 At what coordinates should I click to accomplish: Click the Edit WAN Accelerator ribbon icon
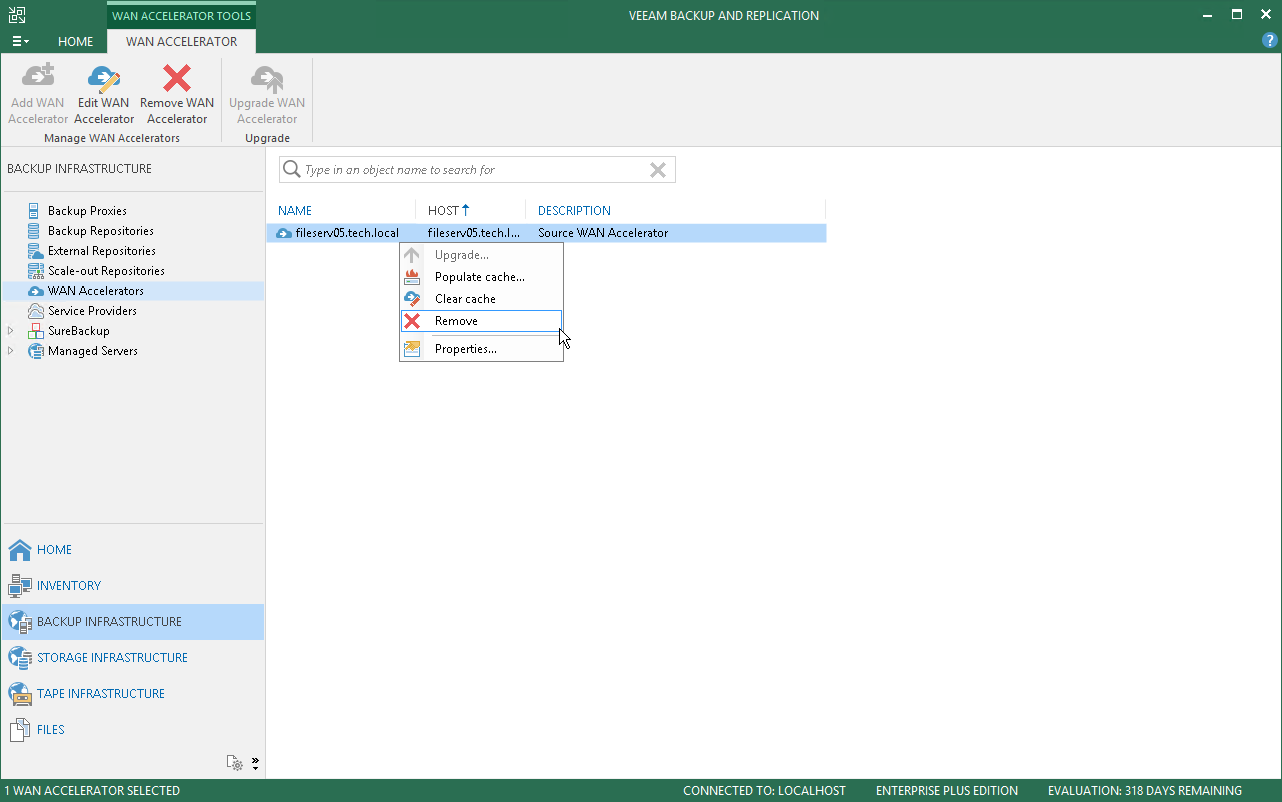click(104, 78)
